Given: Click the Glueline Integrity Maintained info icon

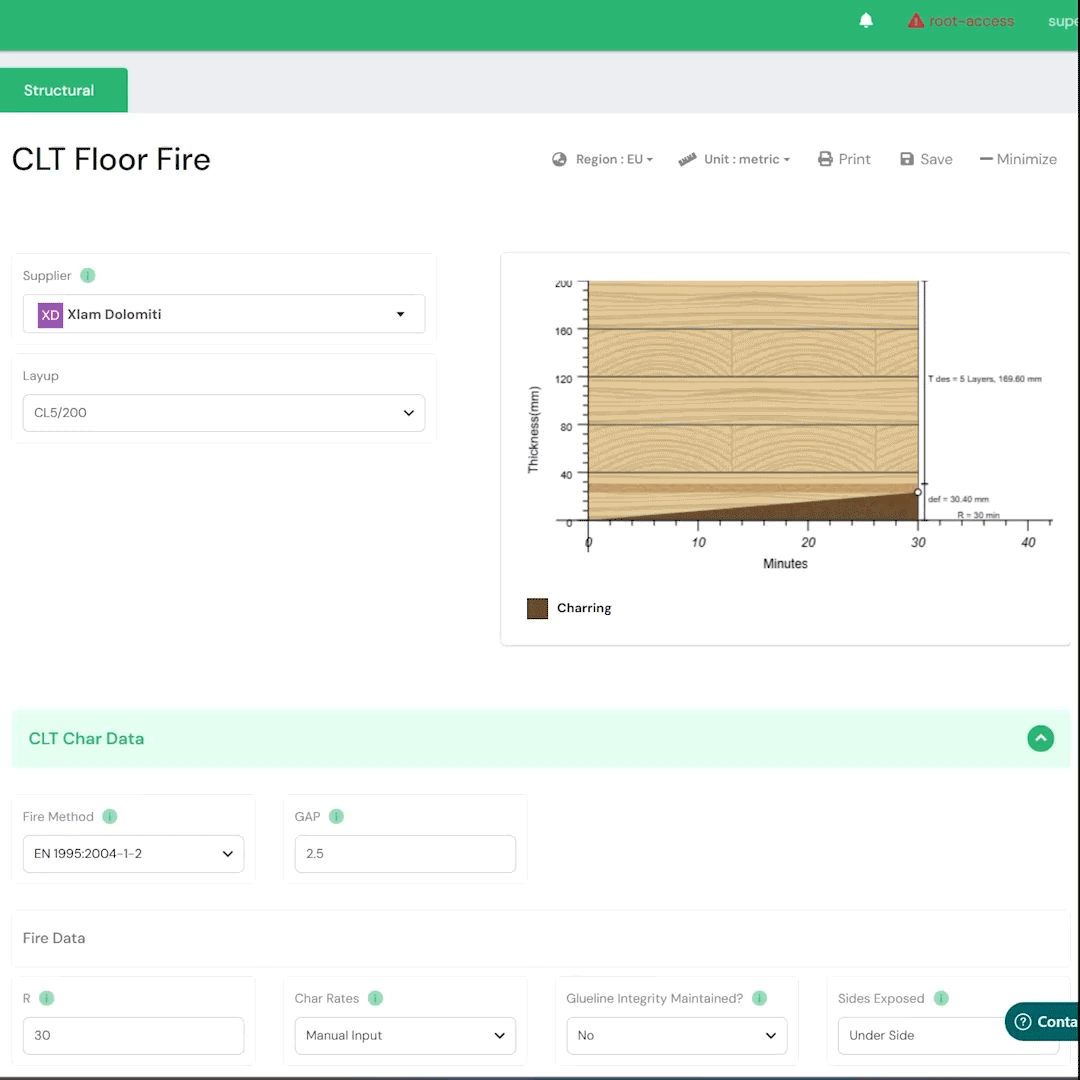Looking at the screenshot, I should (x=759, y=998).
